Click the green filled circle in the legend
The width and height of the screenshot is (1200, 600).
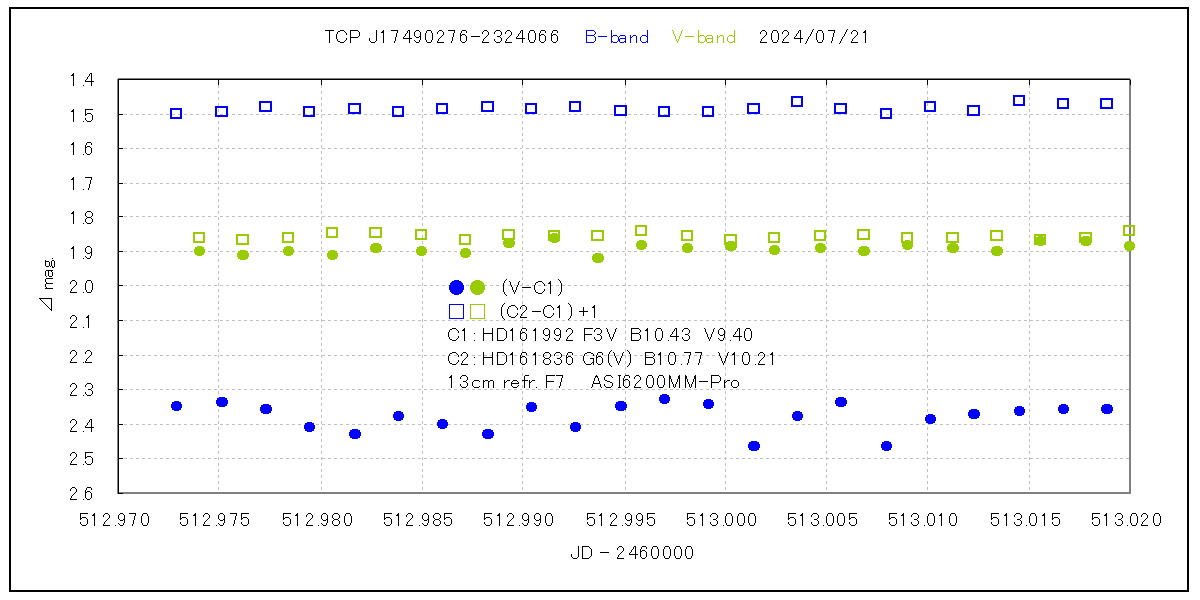(x=478, y=287)
